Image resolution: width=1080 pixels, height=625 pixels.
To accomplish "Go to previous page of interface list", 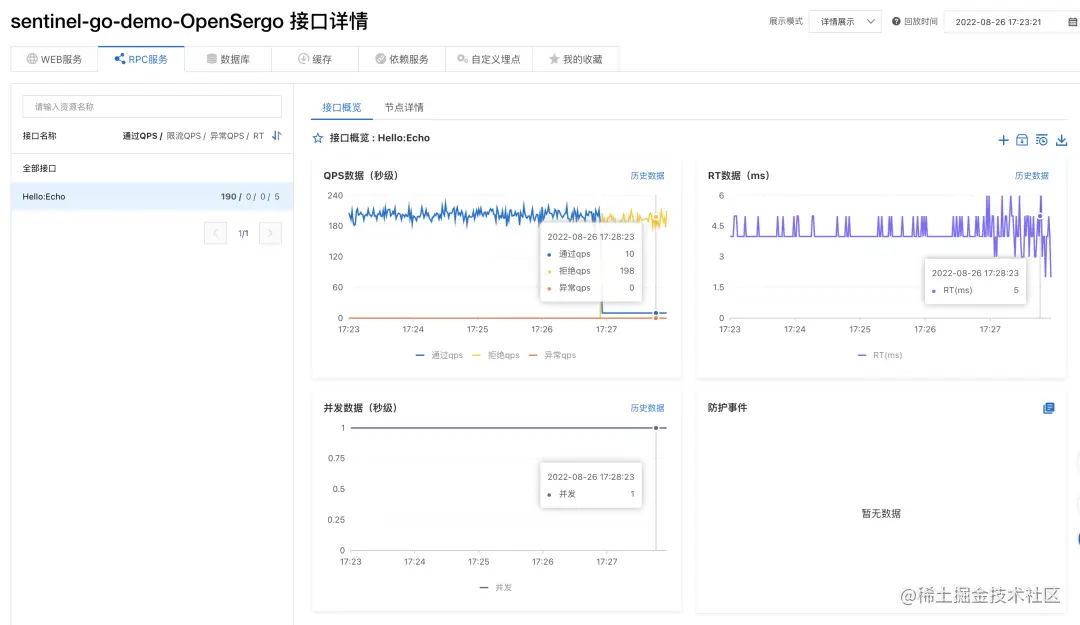I will 216,233.
